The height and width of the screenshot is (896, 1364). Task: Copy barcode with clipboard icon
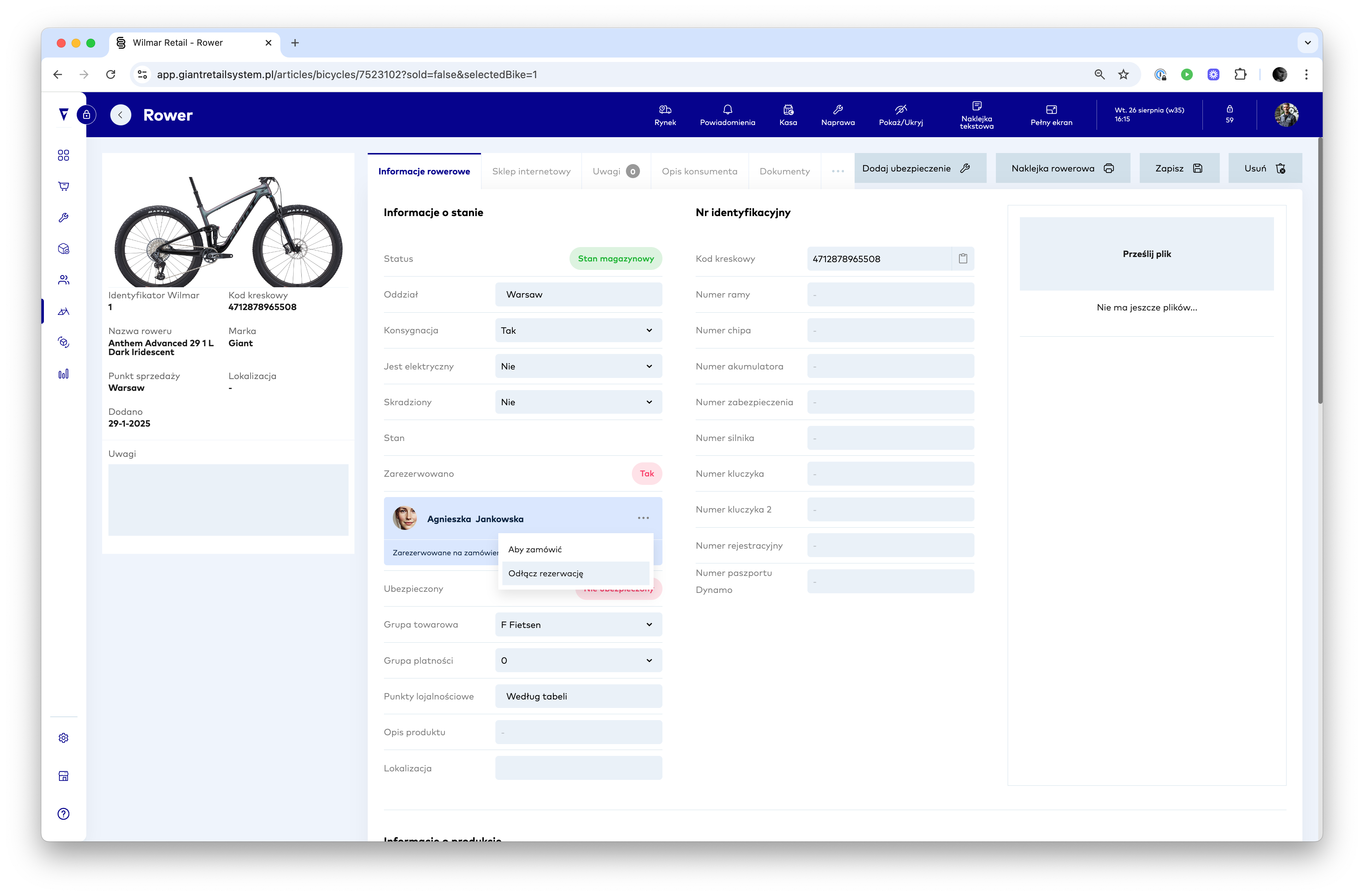[963, 258]
